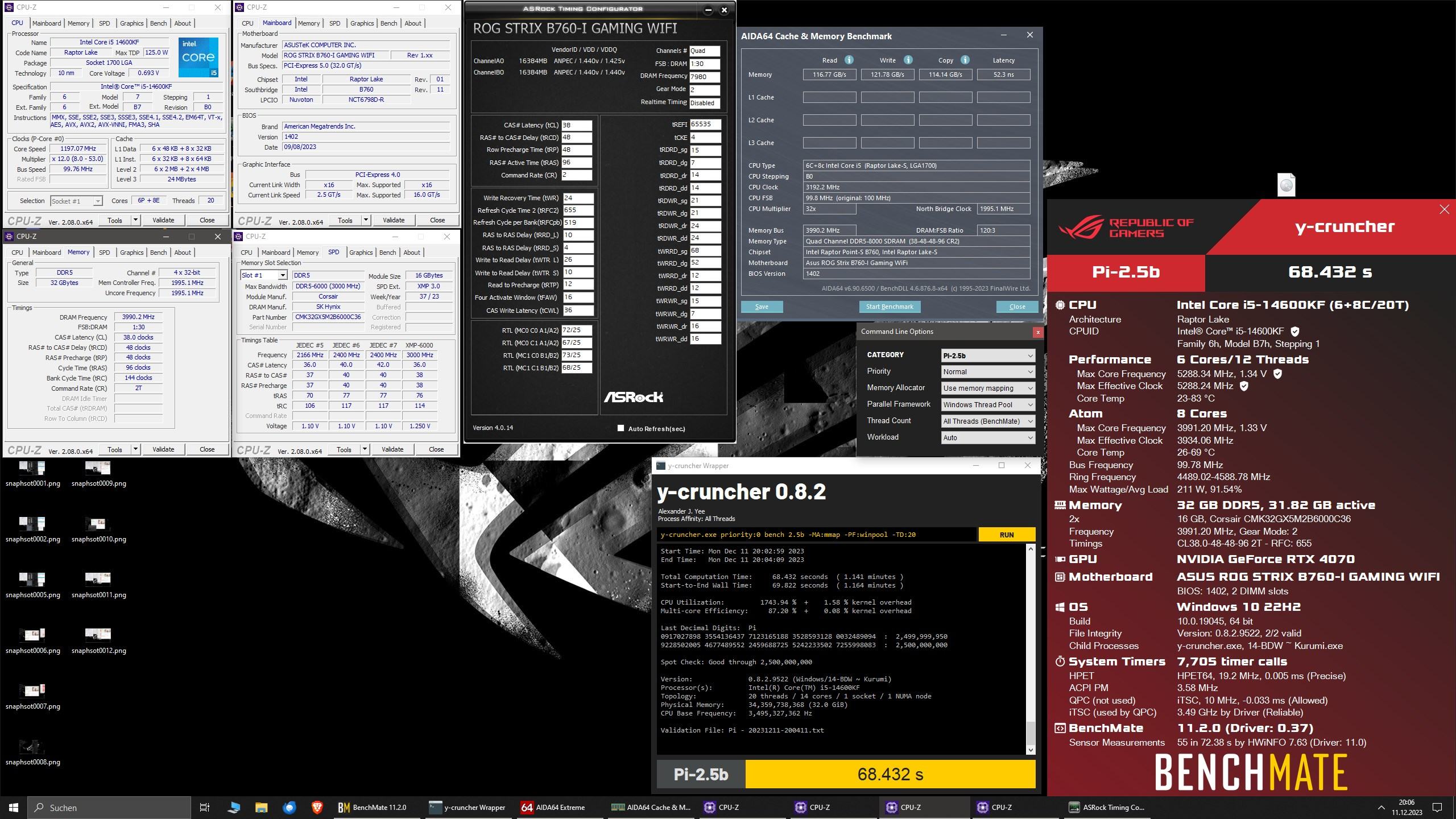Switch to Graphics tab in CPU-Z Mainboard window
The height and width of the screenshot is (819, 1456).
click(x=362, y=23)
